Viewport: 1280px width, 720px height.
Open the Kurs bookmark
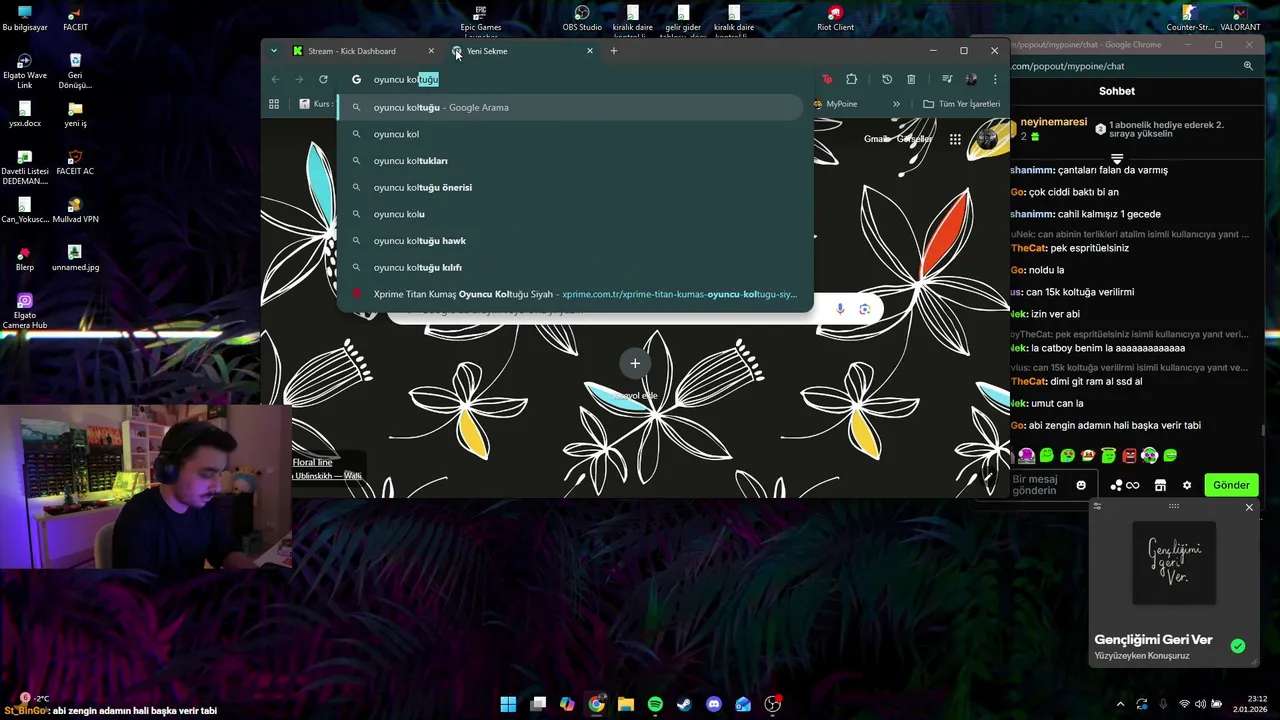pyautogui.click(x=315, y=104)
